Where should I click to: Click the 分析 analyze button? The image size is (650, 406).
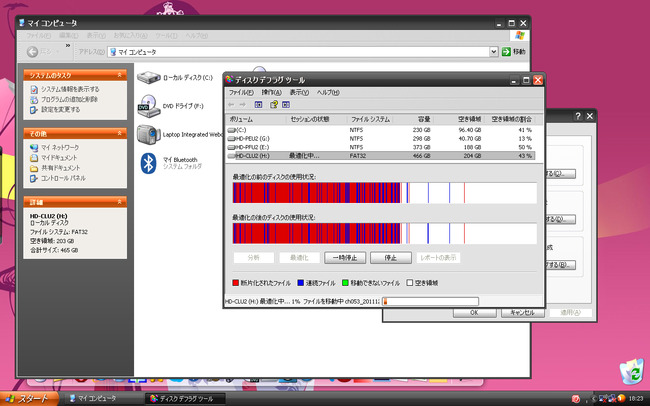coord(254,258)
